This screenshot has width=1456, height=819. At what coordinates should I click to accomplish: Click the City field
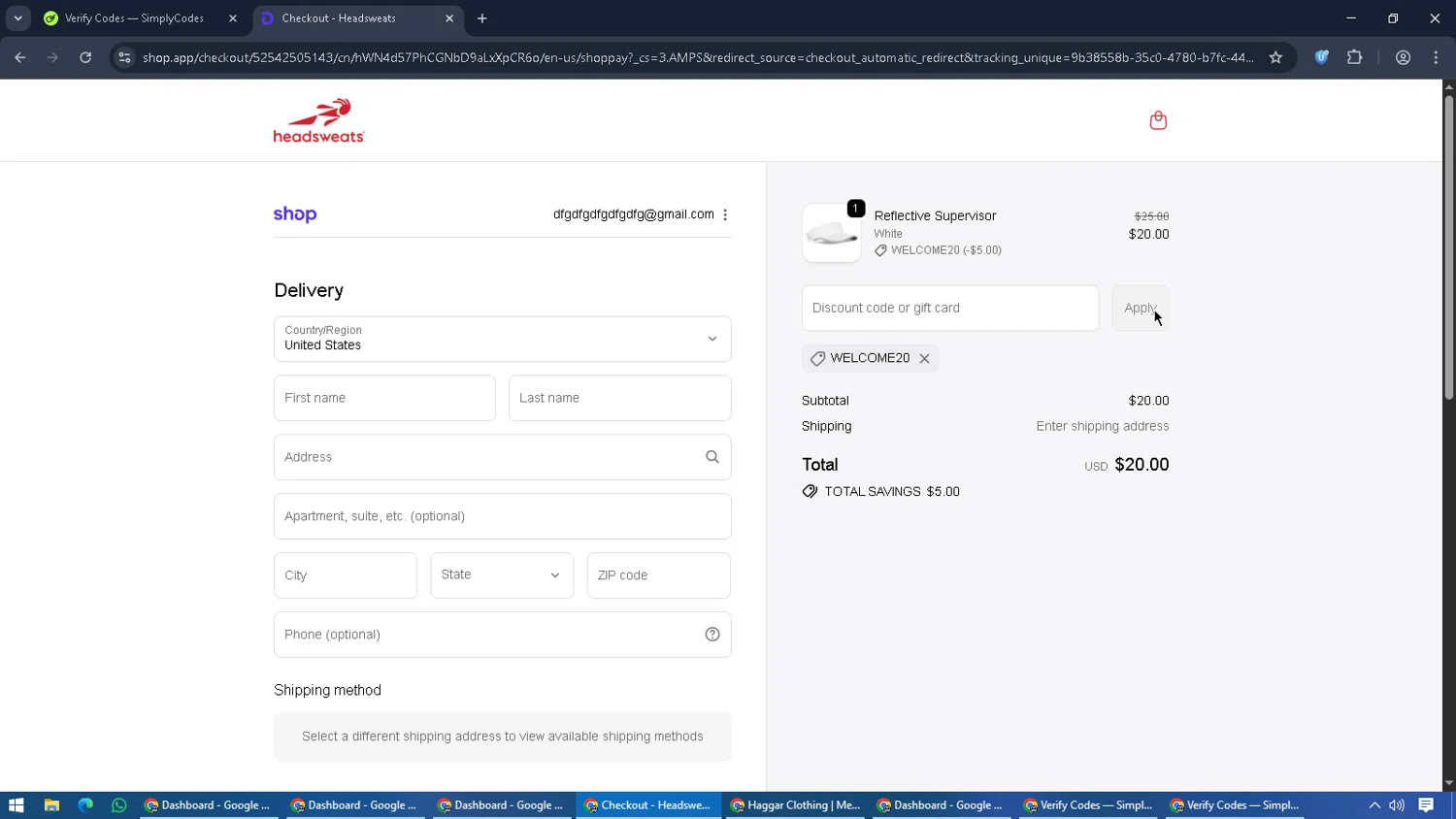point(346,575)
